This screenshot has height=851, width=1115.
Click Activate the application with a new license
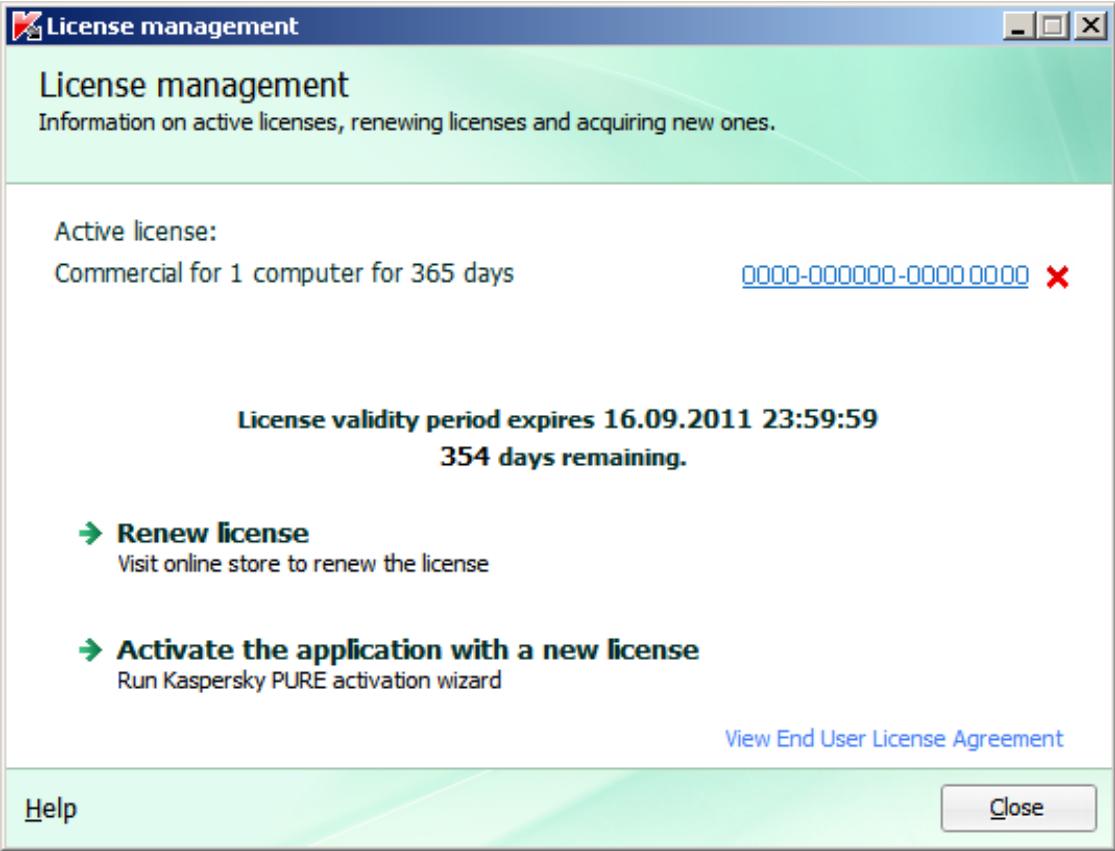(408, 649)
